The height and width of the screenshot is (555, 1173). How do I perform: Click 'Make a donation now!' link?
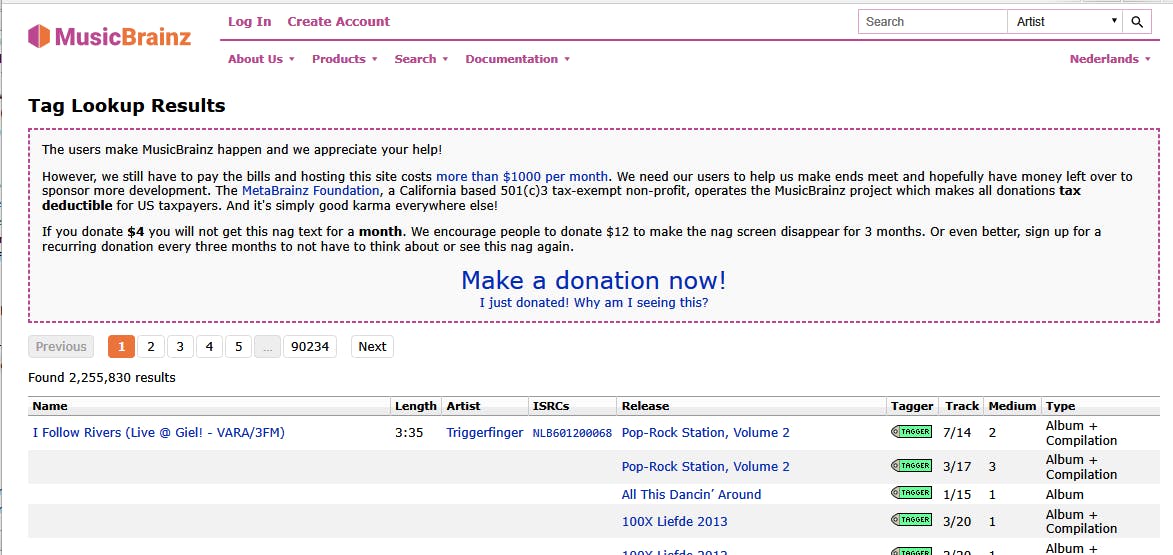point(594,280)
